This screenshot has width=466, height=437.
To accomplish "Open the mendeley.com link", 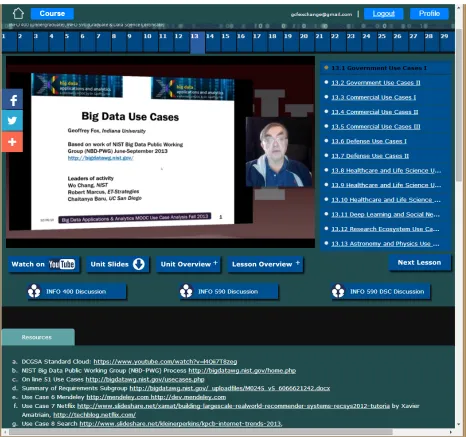I will tap(117, 397).
